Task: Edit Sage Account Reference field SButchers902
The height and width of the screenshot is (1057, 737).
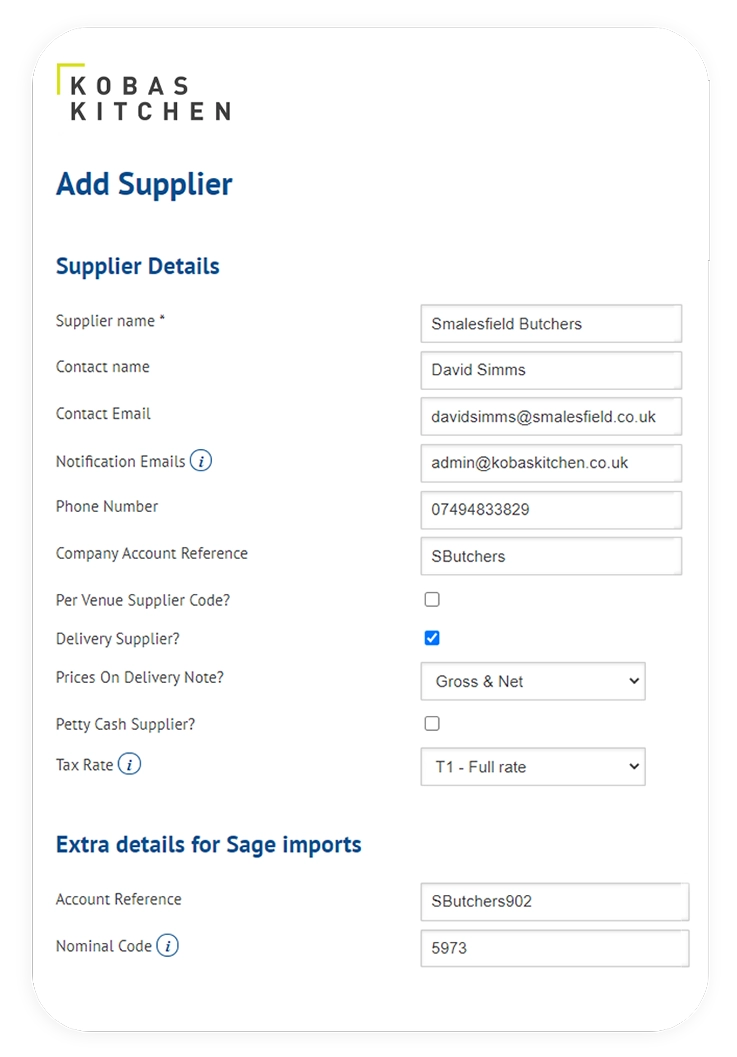Action: (555, 901)
